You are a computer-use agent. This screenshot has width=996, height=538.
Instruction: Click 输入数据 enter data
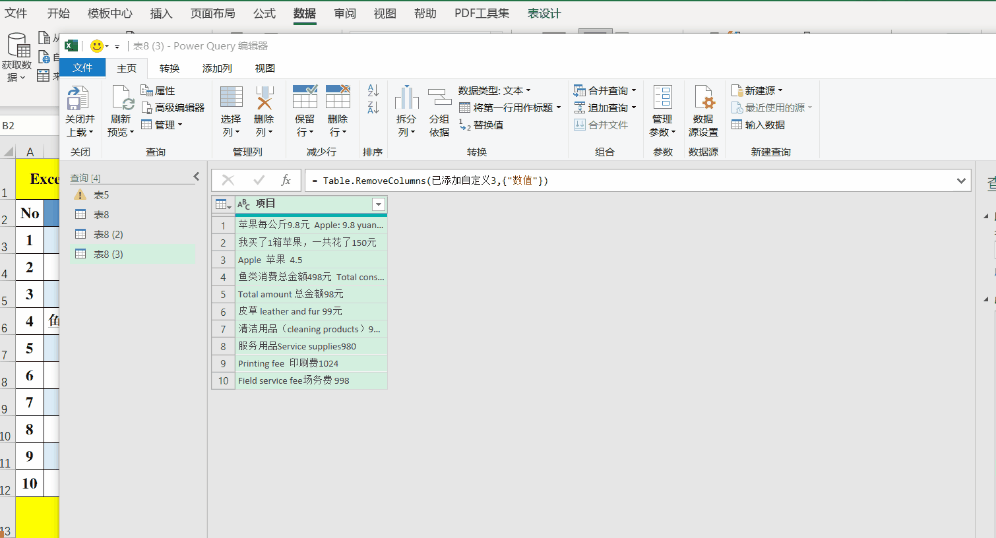(758, 124)
